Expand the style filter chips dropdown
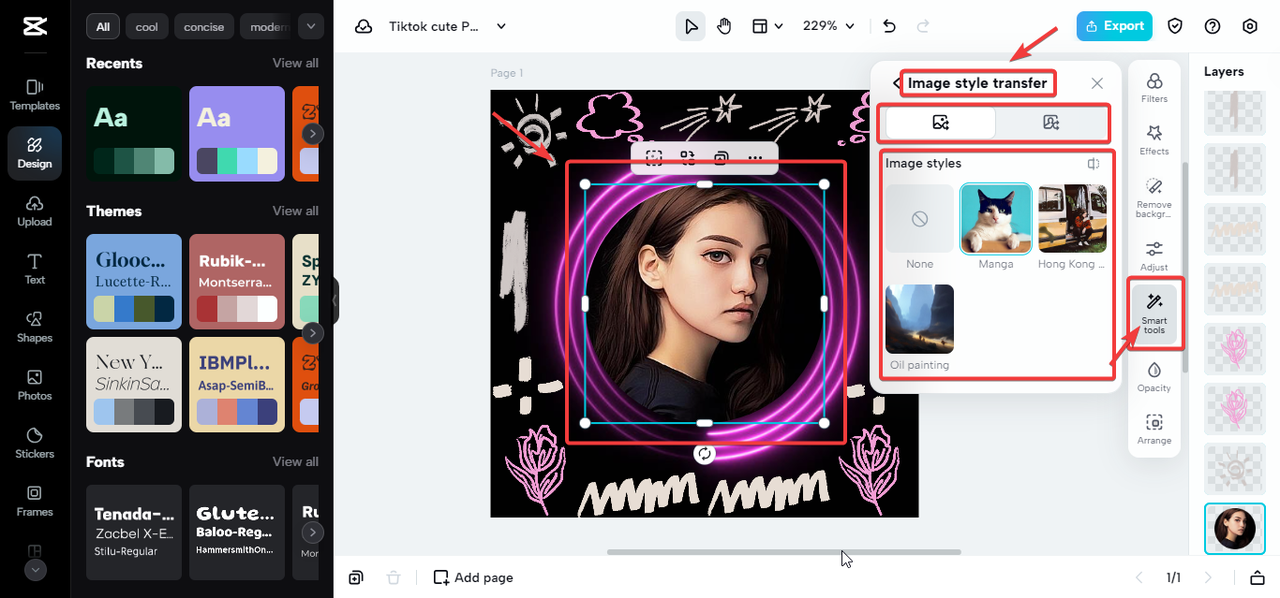Screen dimensions: 1280x598 311,26
